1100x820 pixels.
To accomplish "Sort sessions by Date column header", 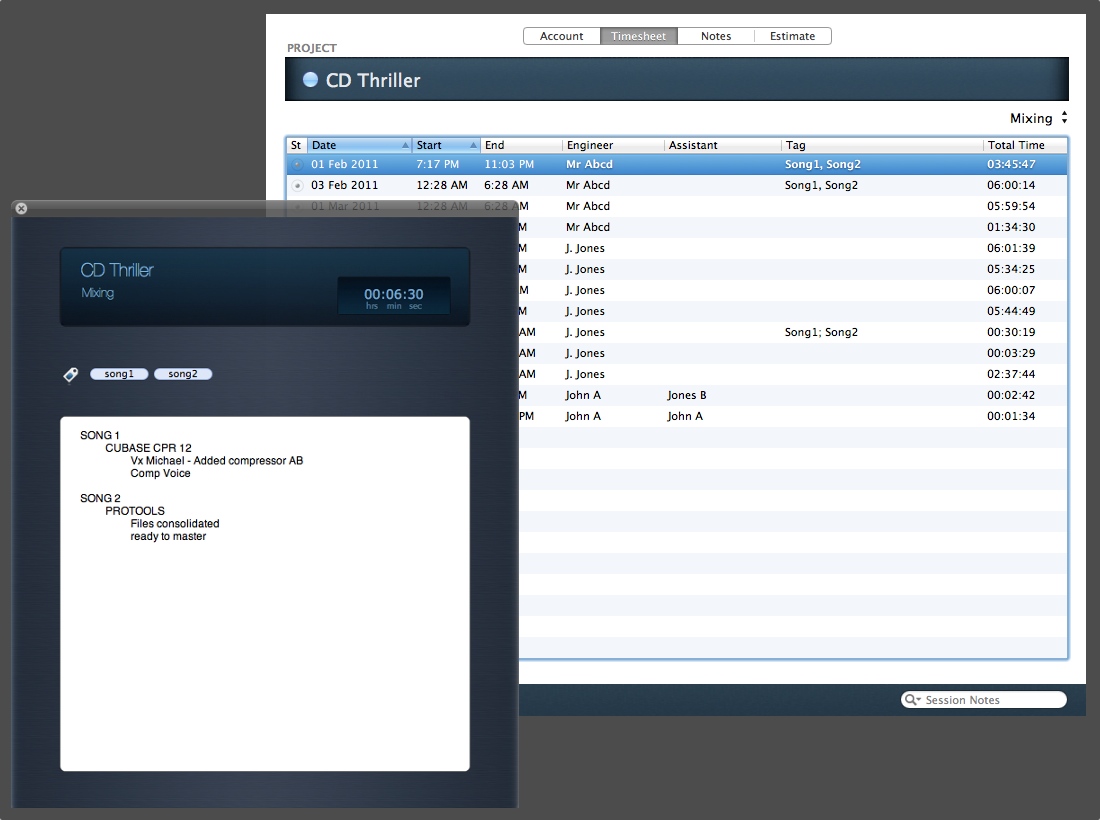I will 358,145.
